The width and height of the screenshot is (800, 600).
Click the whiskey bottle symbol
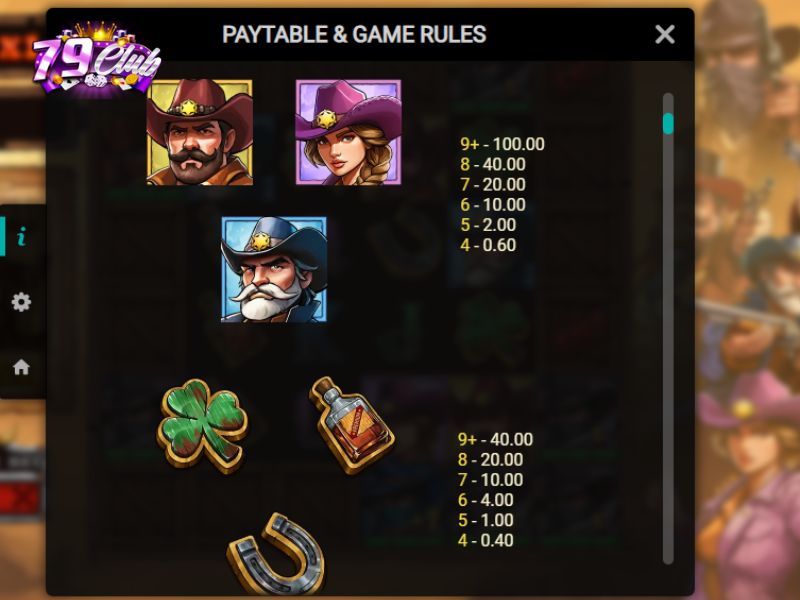[x=352, y=425]
